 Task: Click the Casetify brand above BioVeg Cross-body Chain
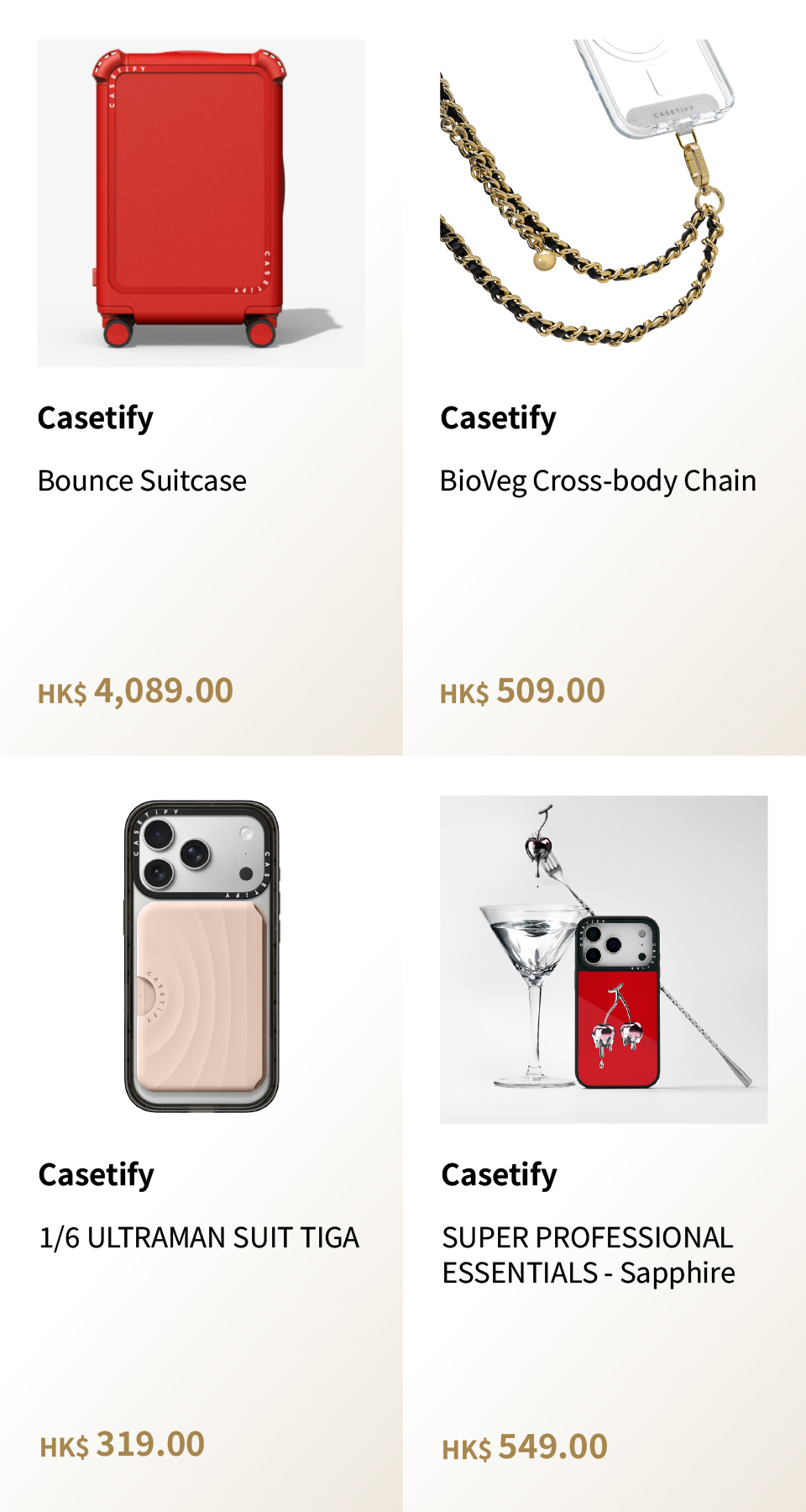[x=499, y=418]
